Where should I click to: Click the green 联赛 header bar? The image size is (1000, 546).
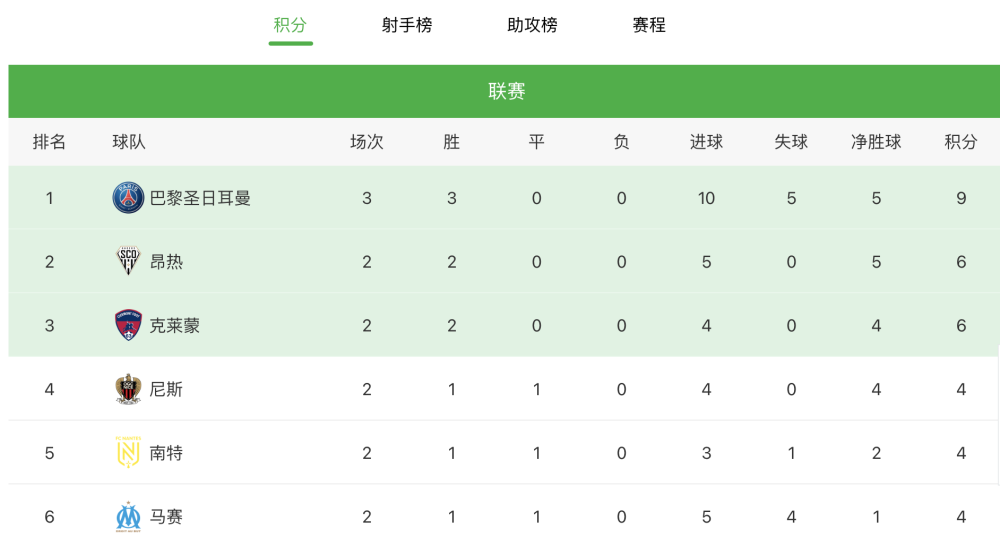(x=504, y=91)
